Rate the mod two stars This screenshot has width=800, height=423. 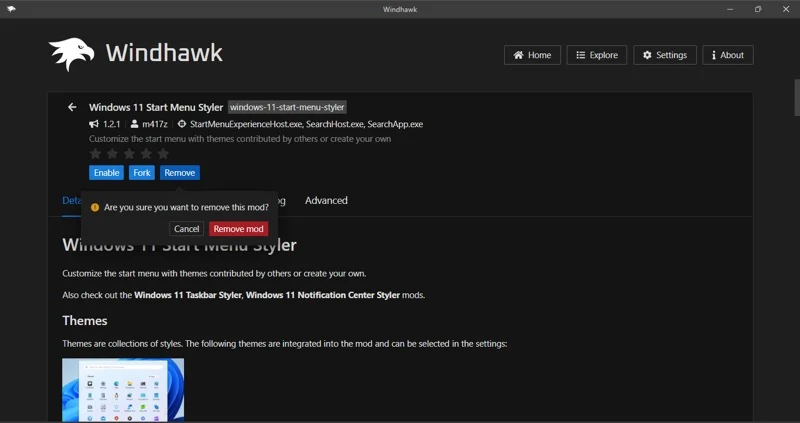click(112, 154)
